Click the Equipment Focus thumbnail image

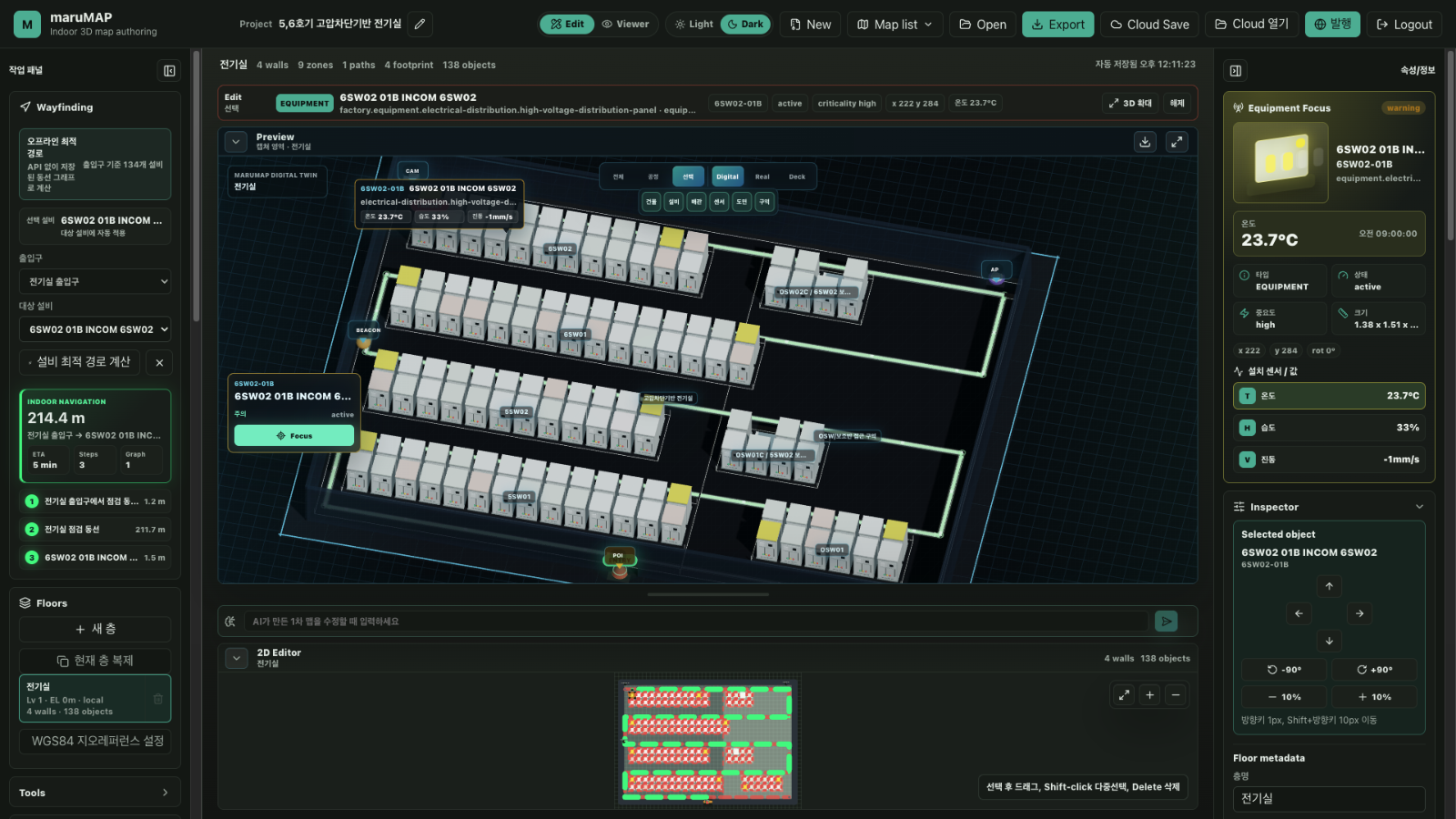click(1280, 162)
